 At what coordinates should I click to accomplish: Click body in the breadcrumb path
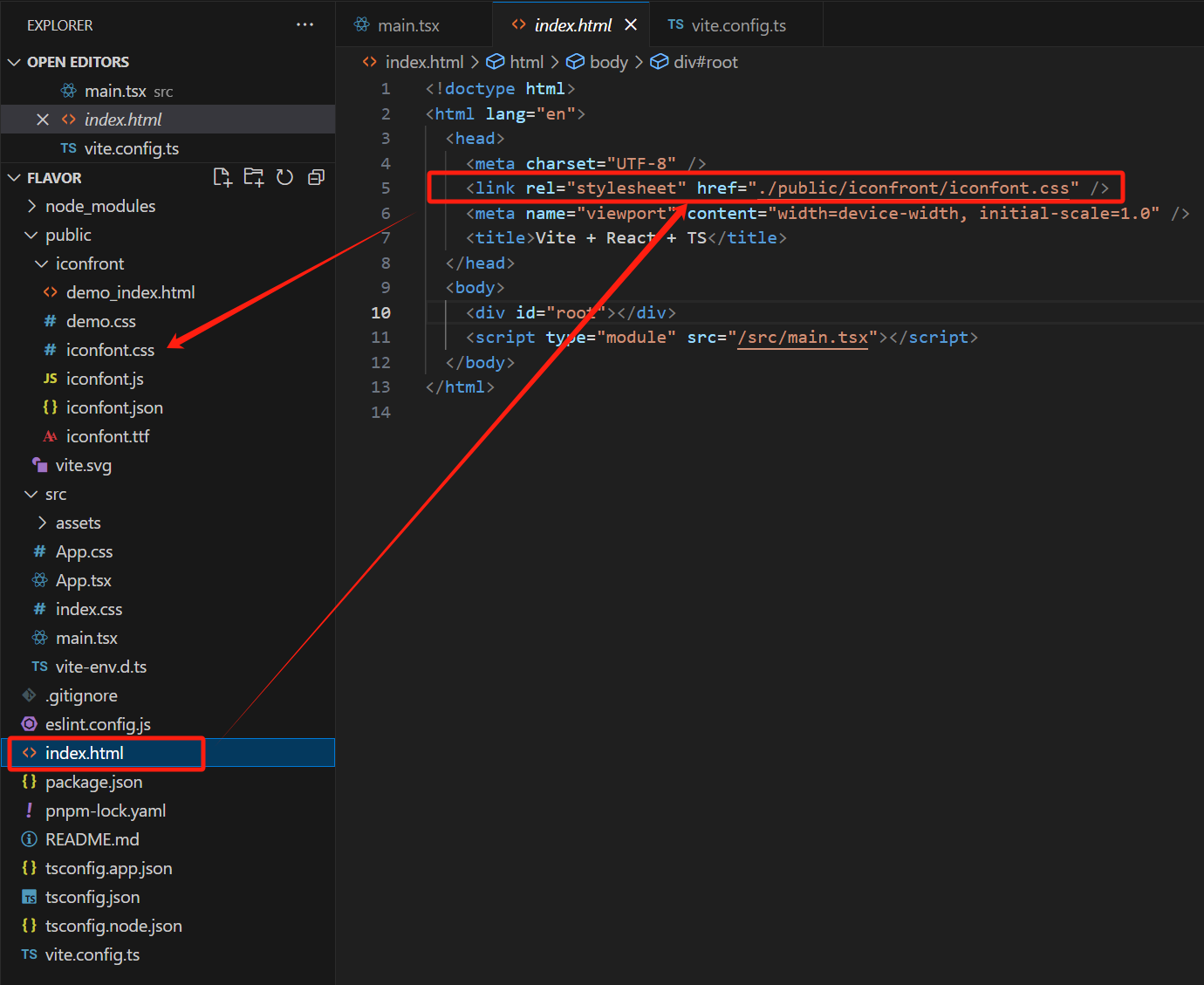coord(609,62)
